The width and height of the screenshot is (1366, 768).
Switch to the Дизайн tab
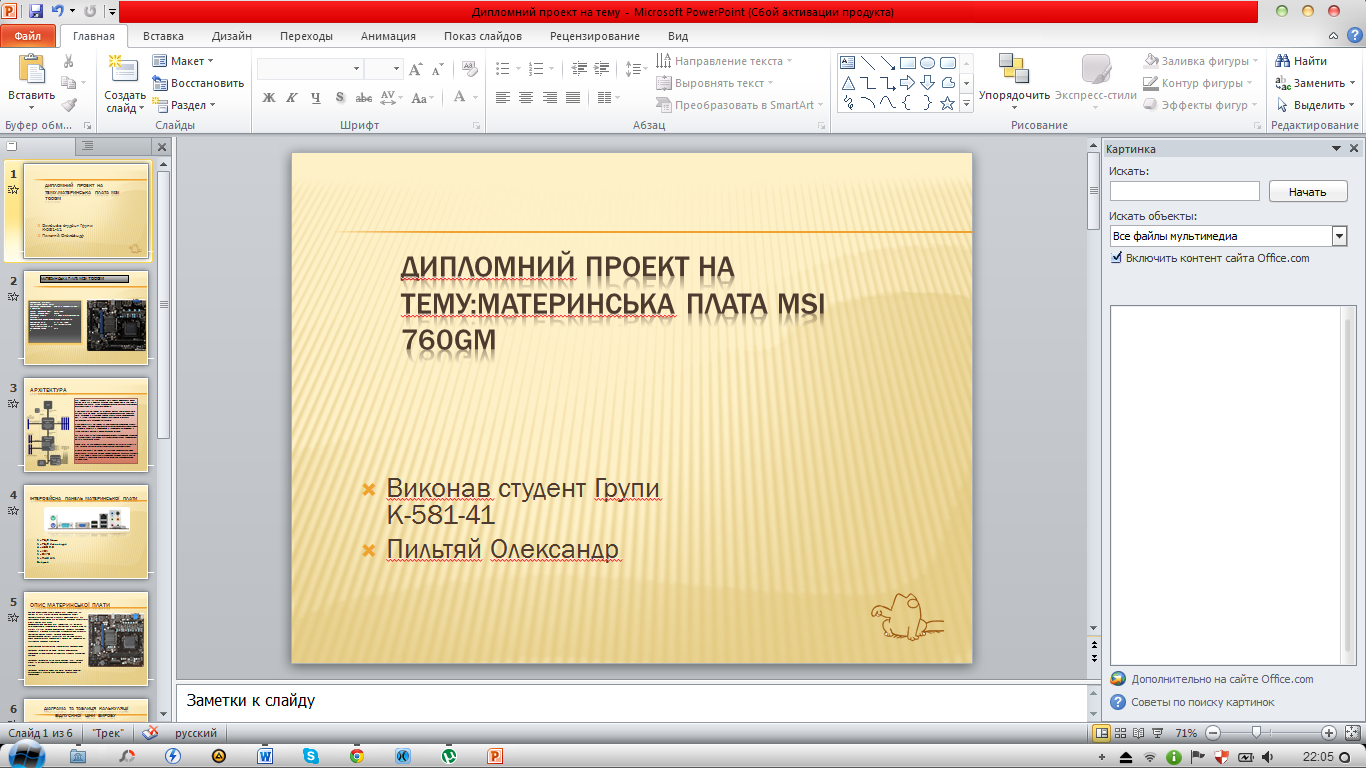(x=231, y=36)
